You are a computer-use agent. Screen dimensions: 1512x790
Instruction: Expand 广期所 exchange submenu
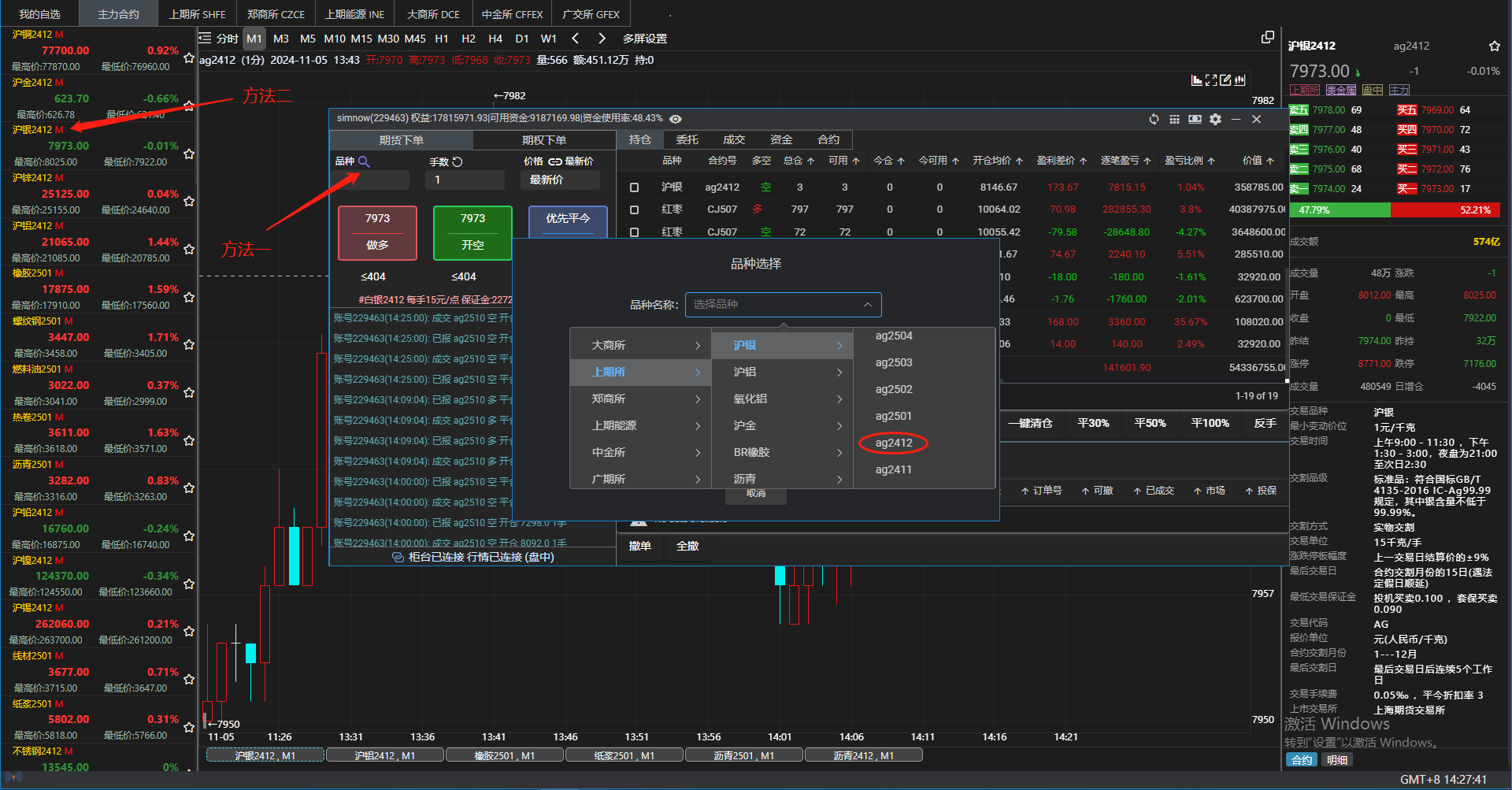coord(640,479)
